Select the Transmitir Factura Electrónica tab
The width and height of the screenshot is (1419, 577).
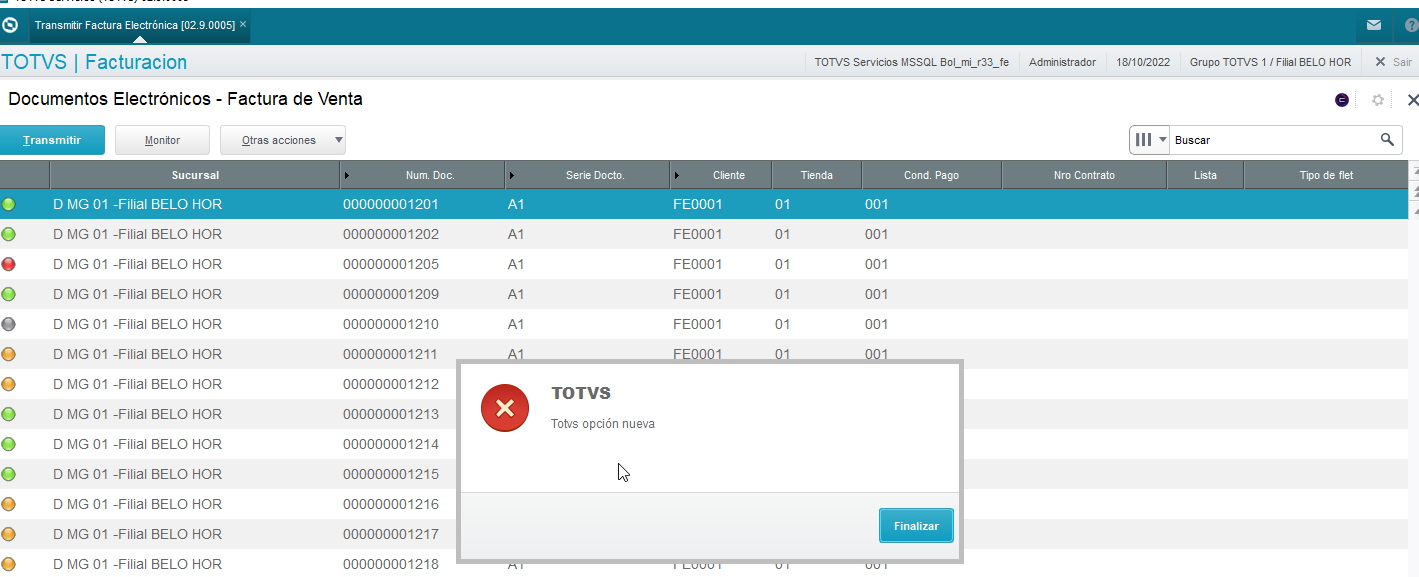pos(134,25)
